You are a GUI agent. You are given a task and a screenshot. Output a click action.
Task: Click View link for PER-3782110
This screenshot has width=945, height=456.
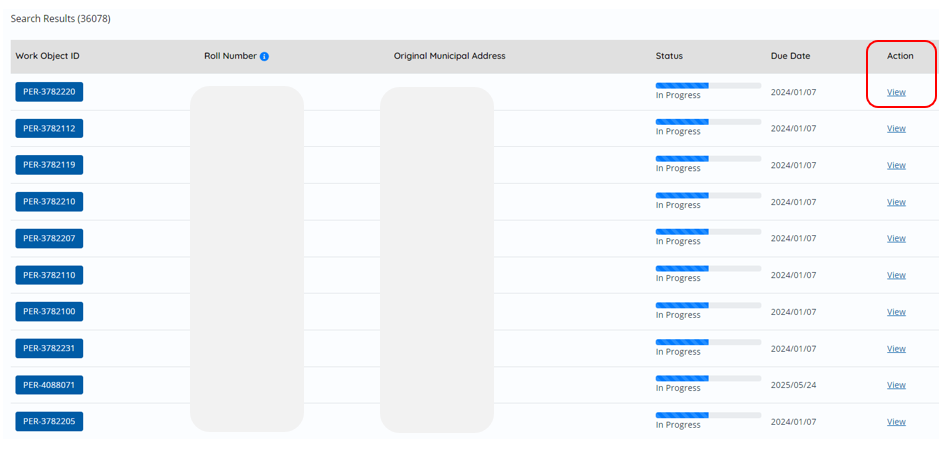tap(896, 275)
